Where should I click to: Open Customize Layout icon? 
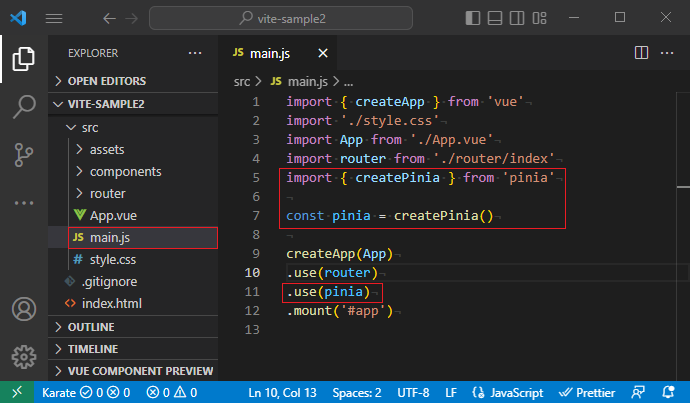(540, 18)
